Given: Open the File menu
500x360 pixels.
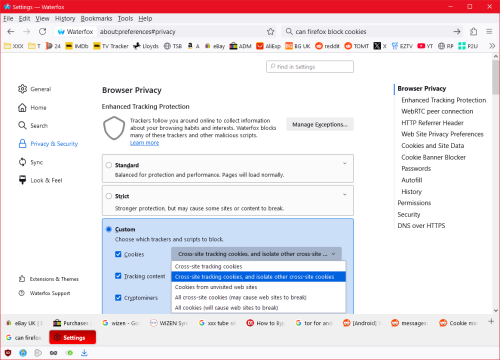Looking at the screenshot, I should click(8, 18).
